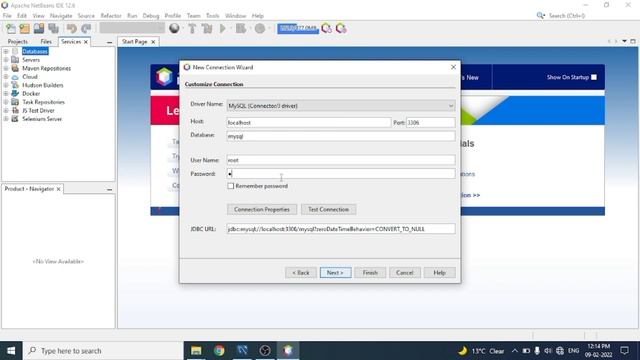Screen dimensions: 640x360
Task: Select the Selenium Server node
Action: coord(42,119)
